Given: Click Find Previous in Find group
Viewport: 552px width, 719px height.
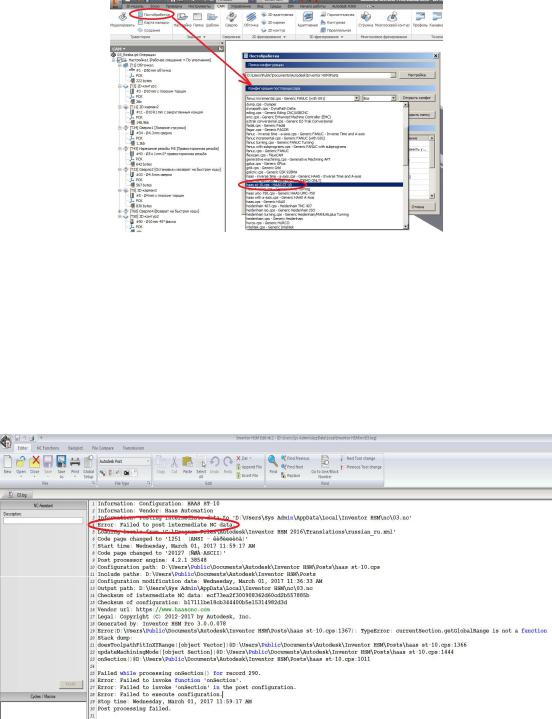Looking at the screenshot, I should [x=296, y=458].
